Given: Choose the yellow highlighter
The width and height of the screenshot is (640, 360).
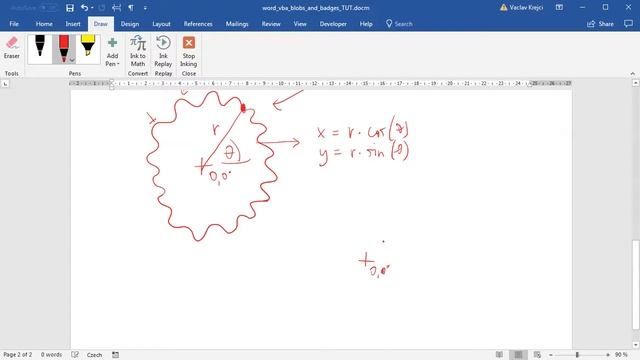Looking at the screenshot, I should [88, 49].
